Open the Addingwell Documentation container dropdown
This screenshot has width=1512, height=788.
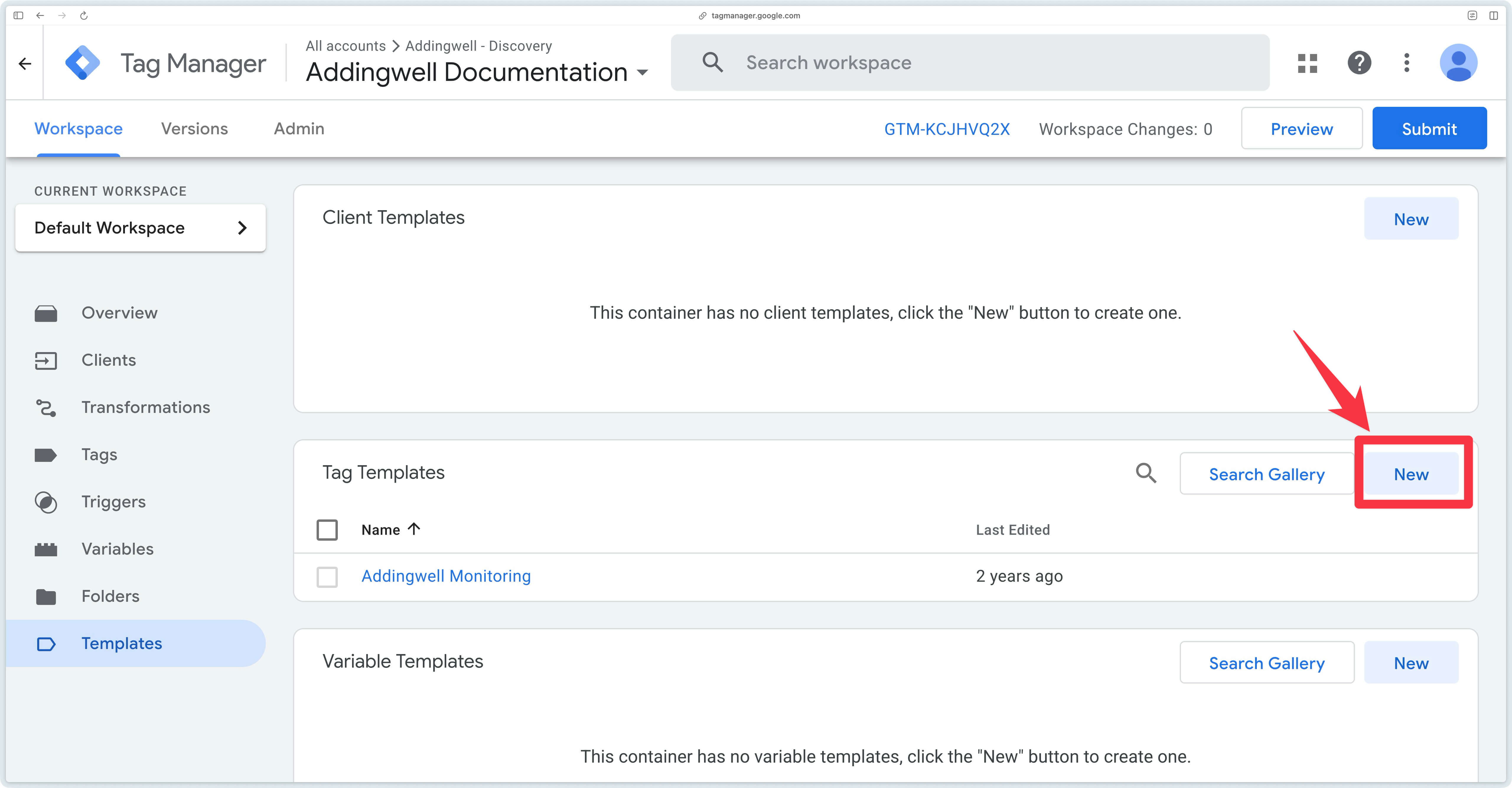click(x=643, y=72)
